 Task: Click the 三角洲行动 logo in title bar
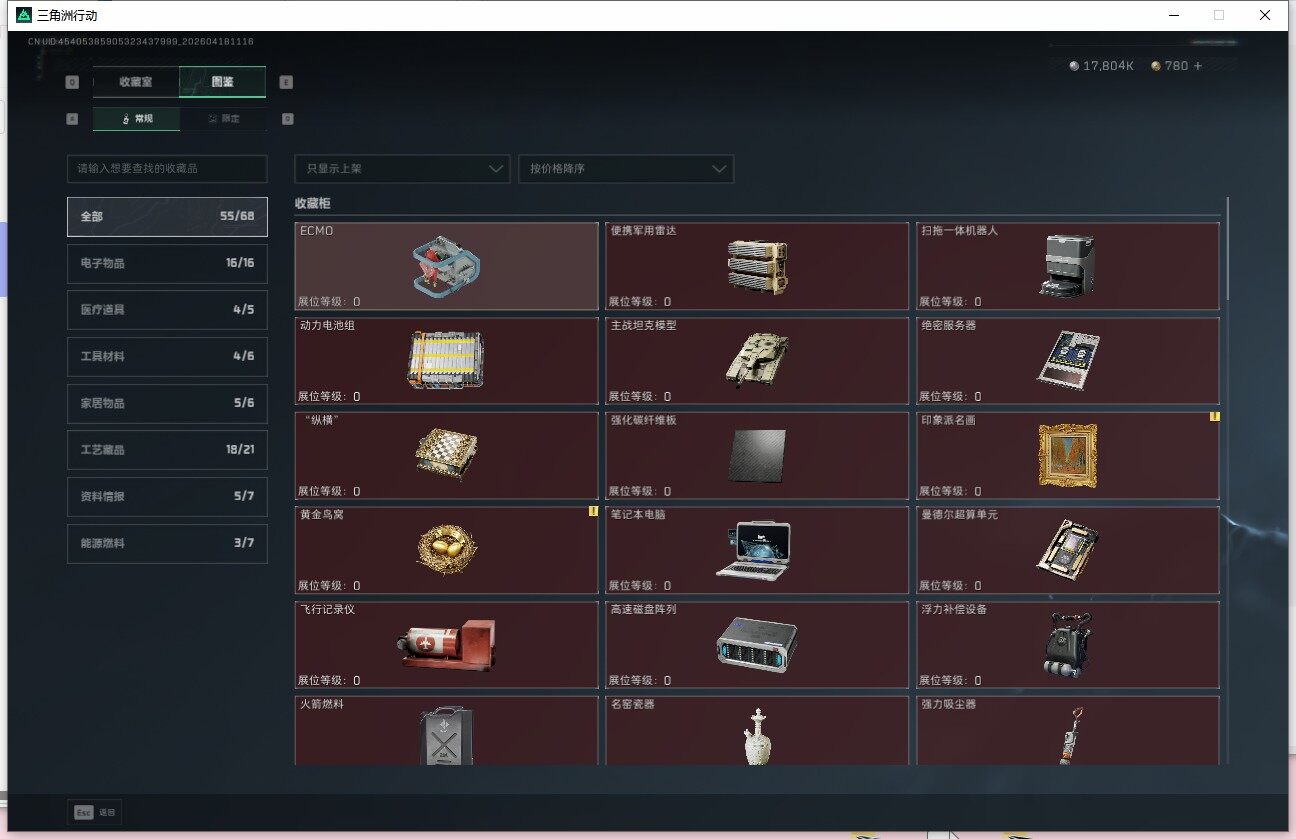24,15
